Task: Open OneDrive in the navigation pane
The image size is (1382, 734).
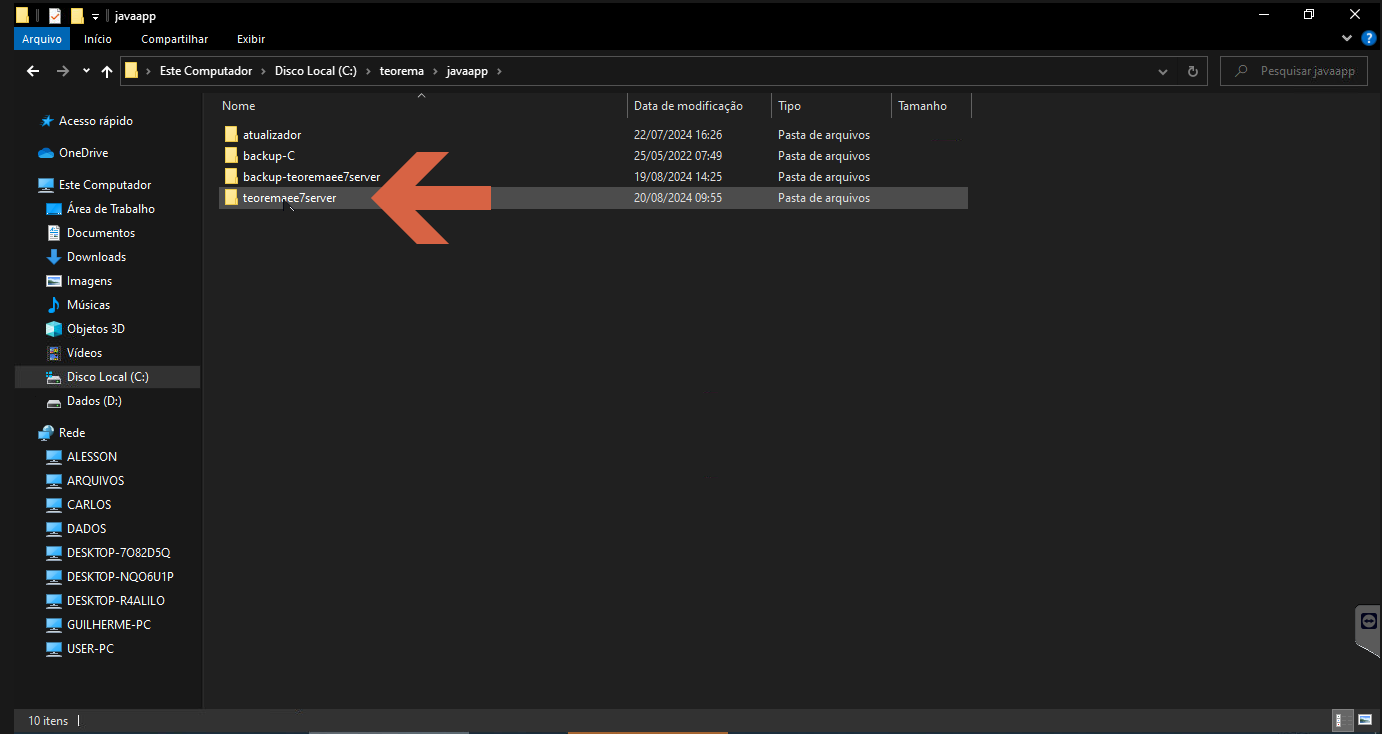Action: click(x=83, y=153)
